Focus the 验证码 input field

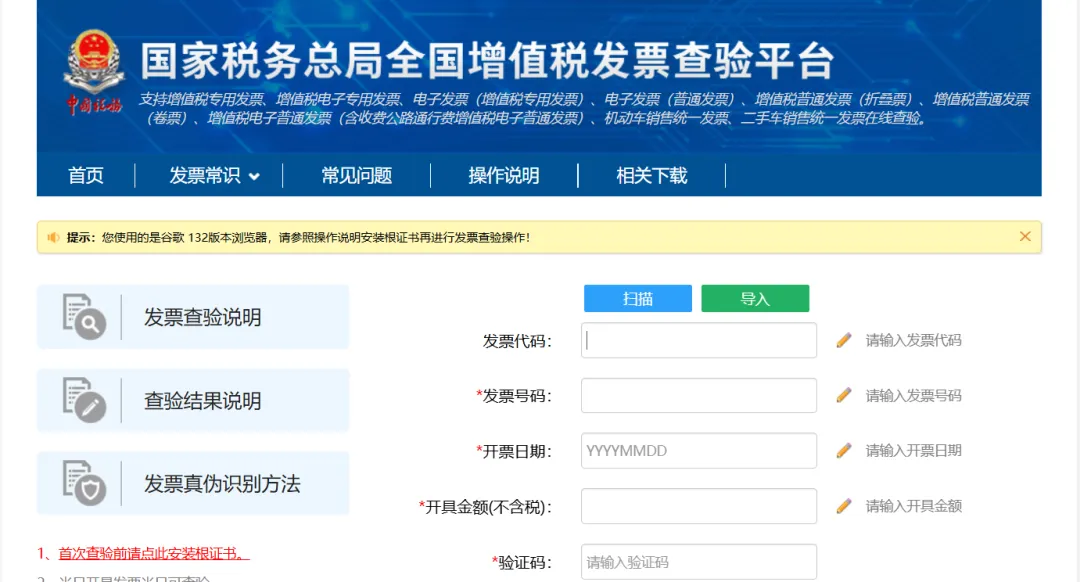tap(698, 562)
